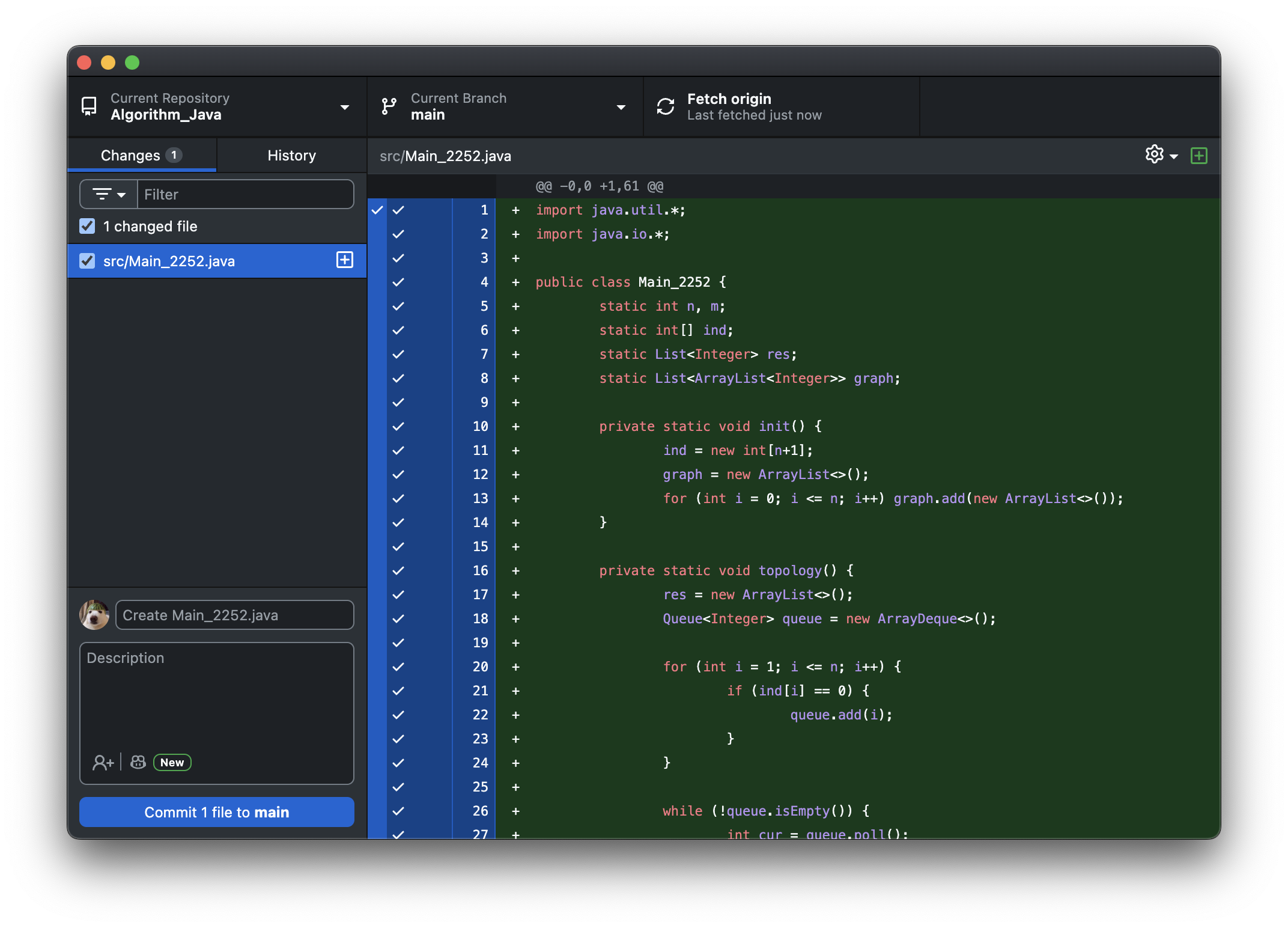Click the diff settings gear icon

pyautogui.click(x=1154, y=155)
